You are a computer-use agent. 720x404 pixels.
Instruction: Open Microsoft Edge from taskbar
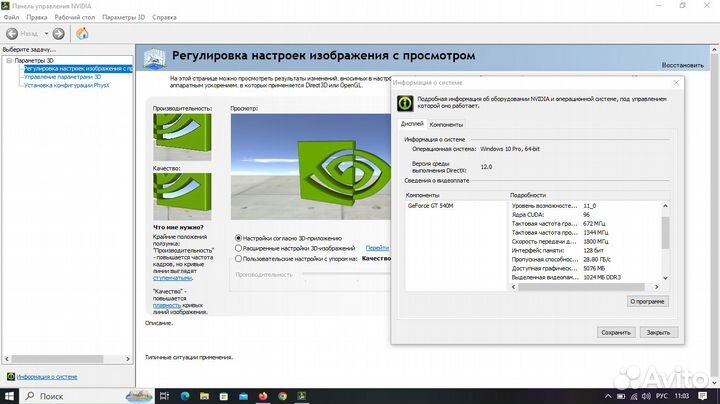(185, 396)
